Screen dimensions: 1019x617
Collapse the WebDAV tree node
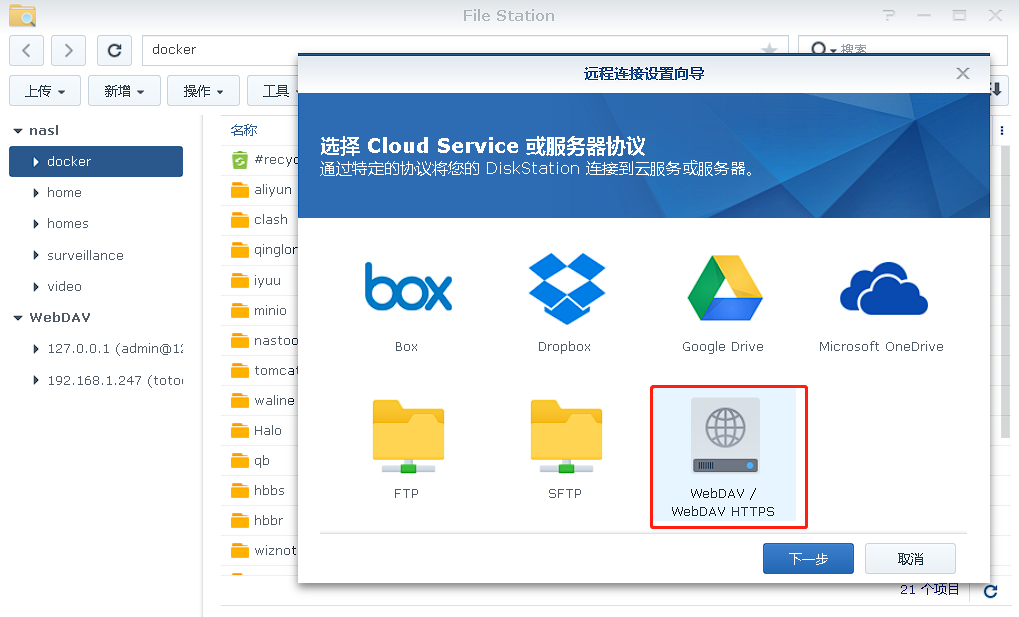pos(18,318)
